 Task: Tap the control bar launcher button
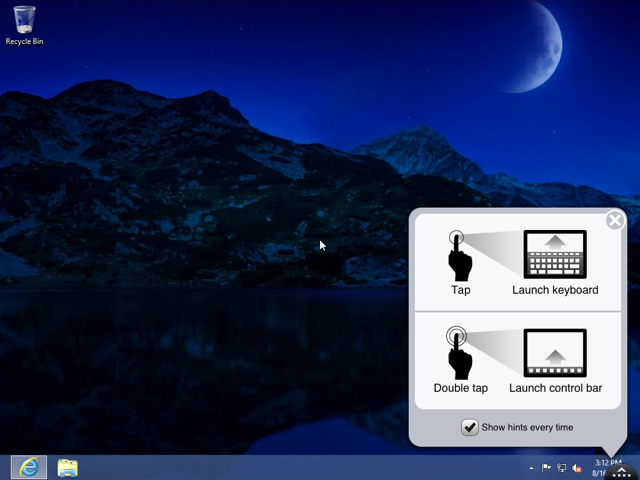point(621,471)
